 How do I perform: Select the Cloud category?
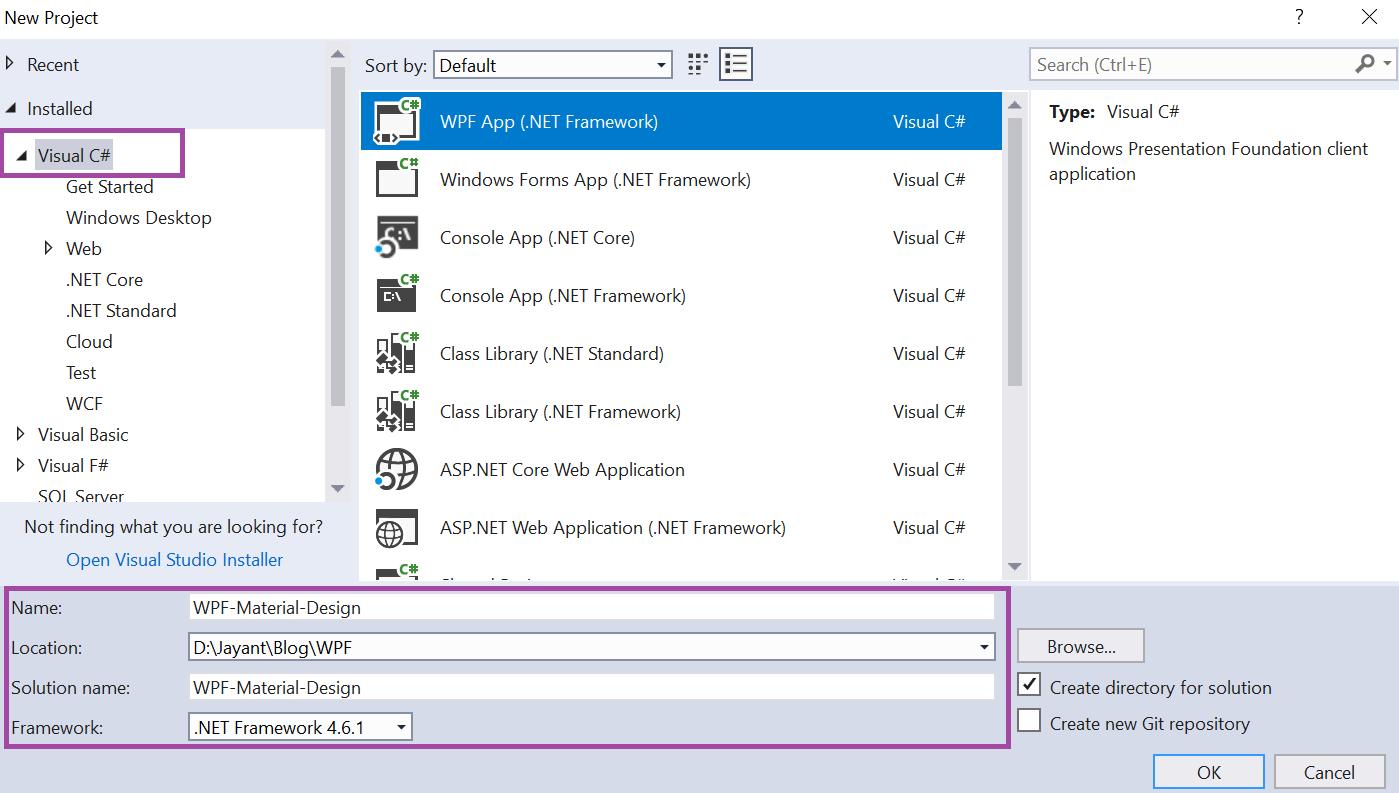tap(89, 342)
